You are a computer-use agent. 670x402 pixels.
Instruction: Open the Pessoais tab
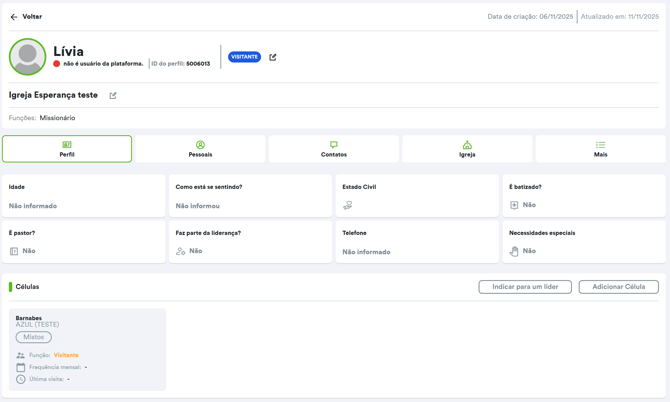(x=200, y=149)
